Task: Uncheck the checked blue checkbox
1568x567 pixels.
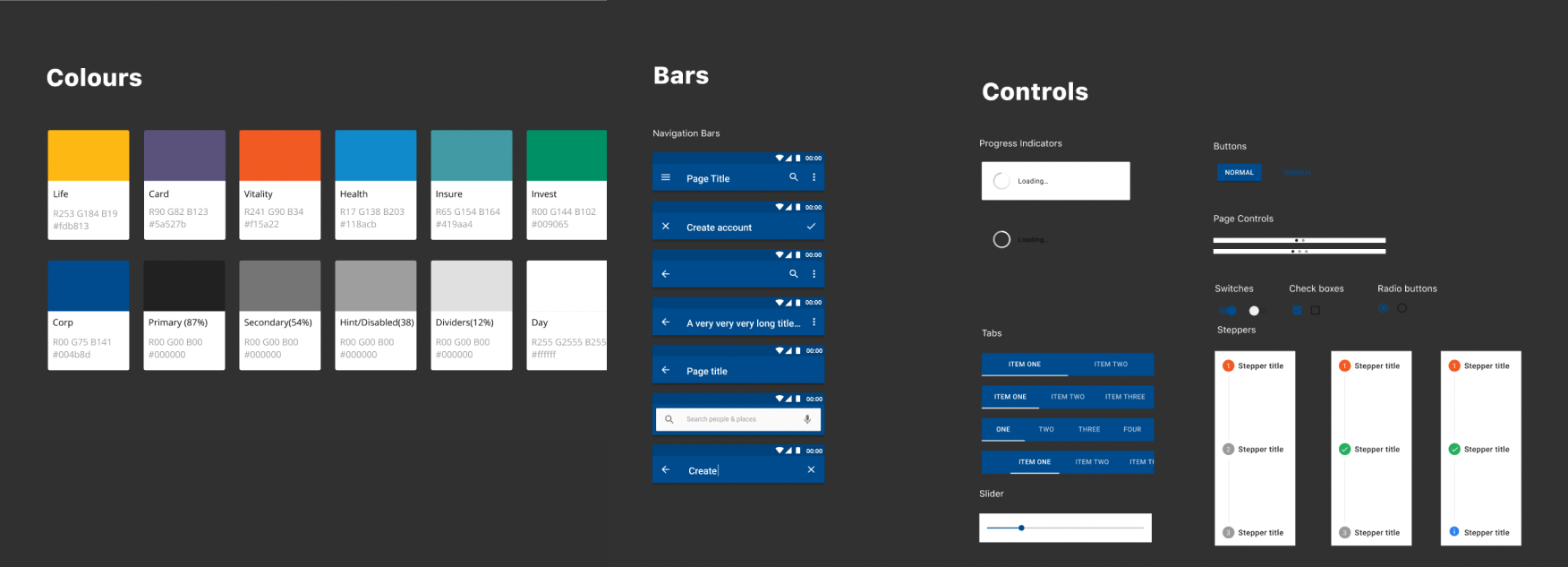Action: [1297, 311]
